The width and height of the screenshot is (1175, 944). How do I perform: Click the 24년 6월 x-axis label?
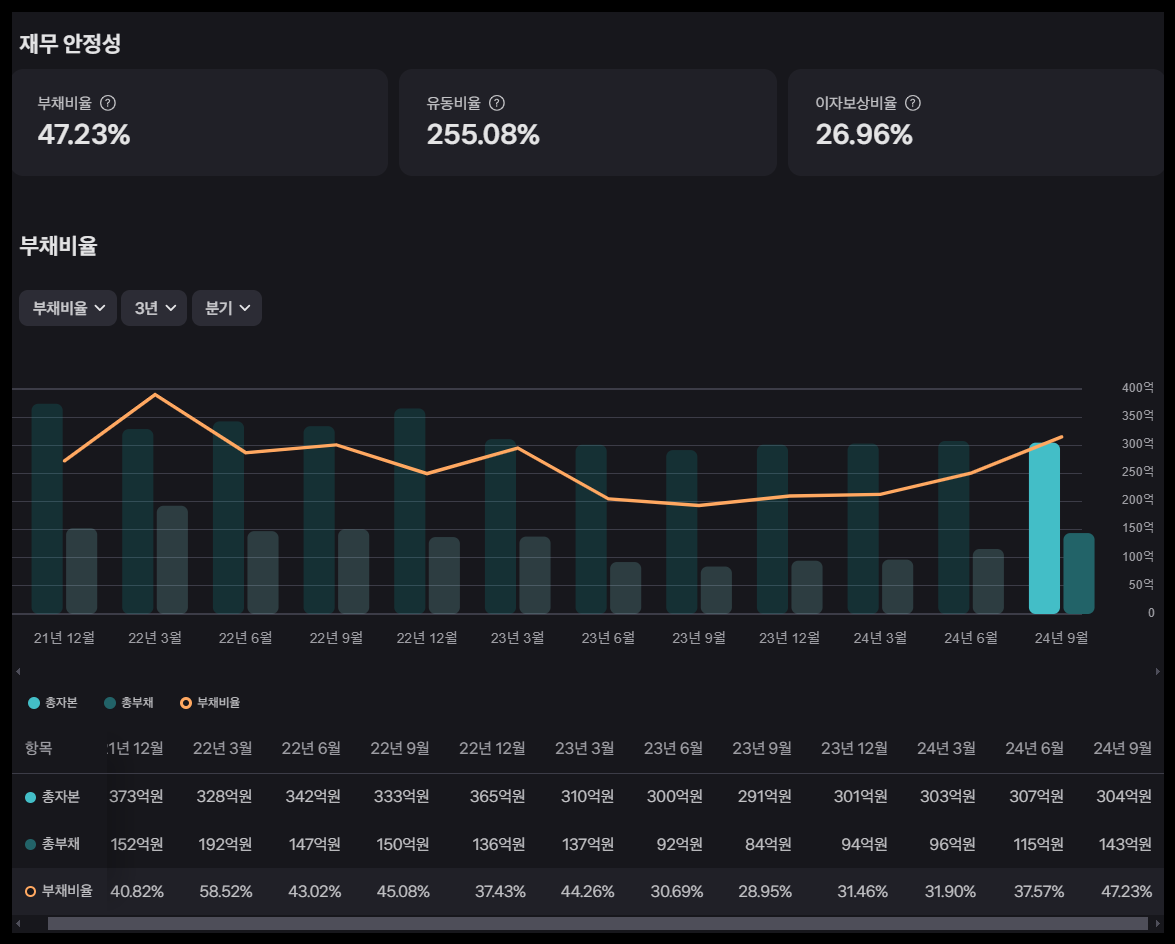coord(971,638)
